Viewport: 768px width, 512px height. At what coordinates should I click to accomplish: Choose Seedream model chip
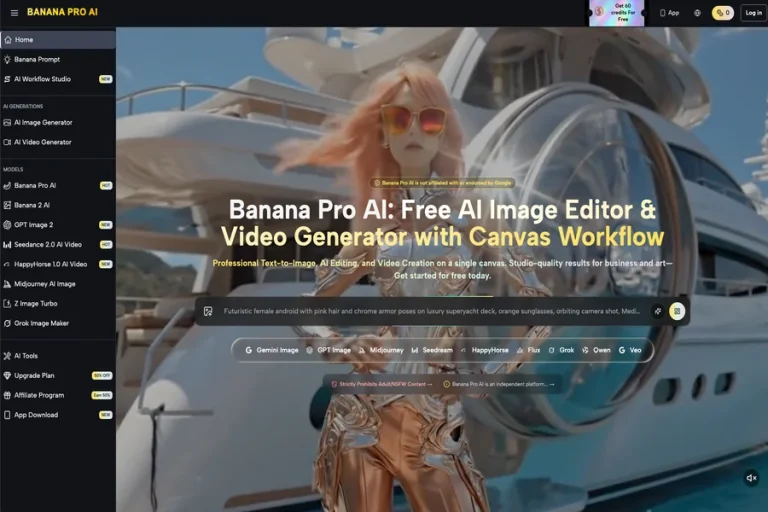pyautogui.click(x=432, y=350)
